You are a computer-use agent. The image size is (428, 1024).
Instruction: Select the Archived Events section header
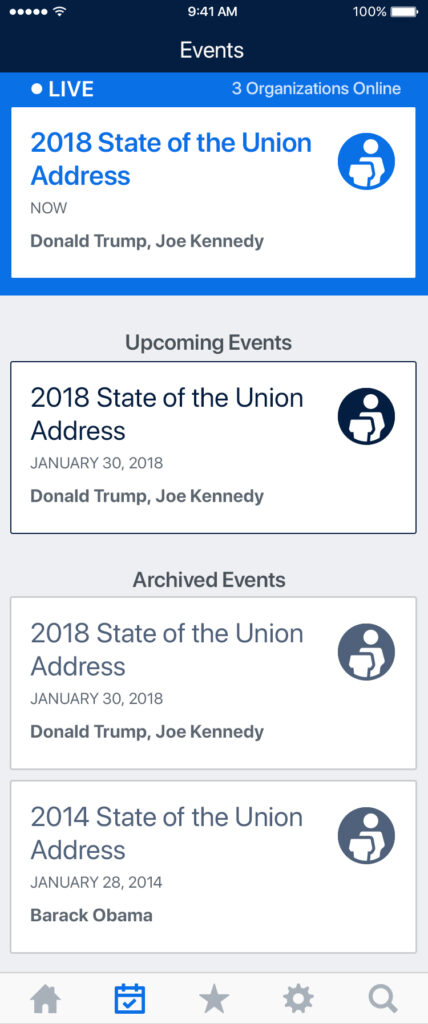[209, 579]
